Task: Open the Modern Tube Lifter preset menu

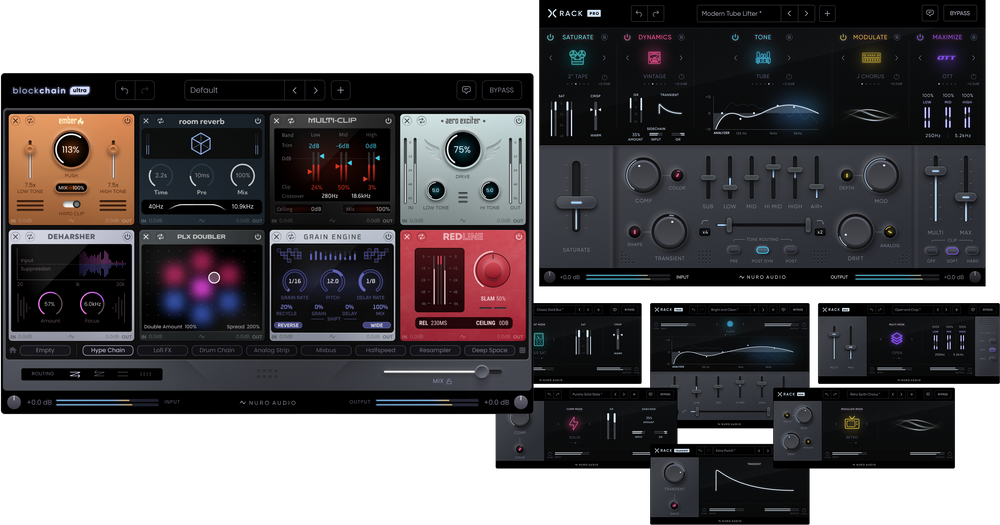Action: pos(738,13)
